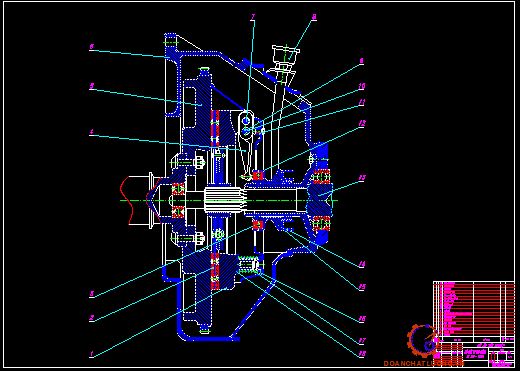
Task: Click callout label 13 on right side
Action: pos(362,177)
